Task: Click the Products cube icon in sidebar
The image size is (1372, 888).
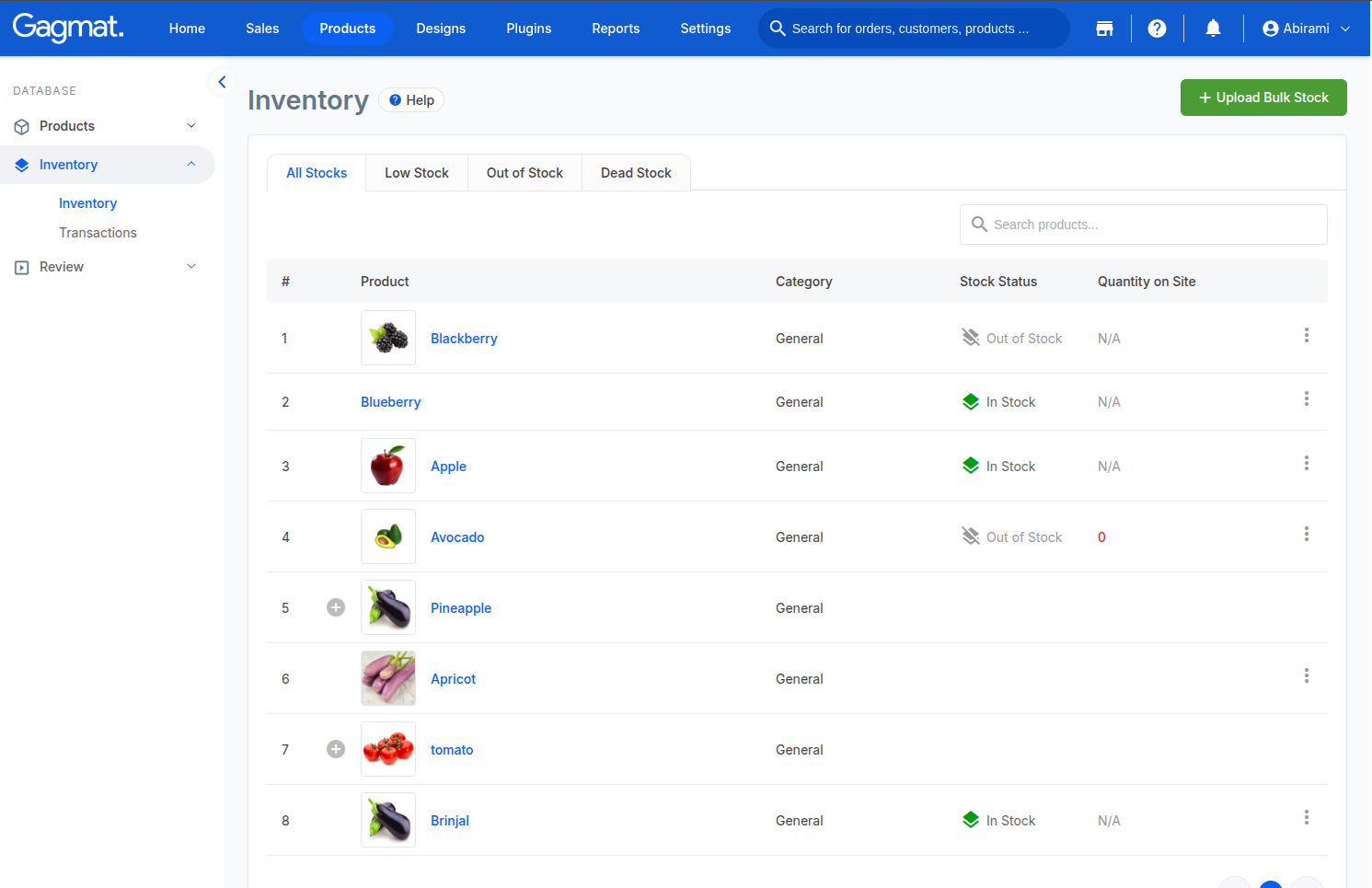Action: click(x=22, y=126)
